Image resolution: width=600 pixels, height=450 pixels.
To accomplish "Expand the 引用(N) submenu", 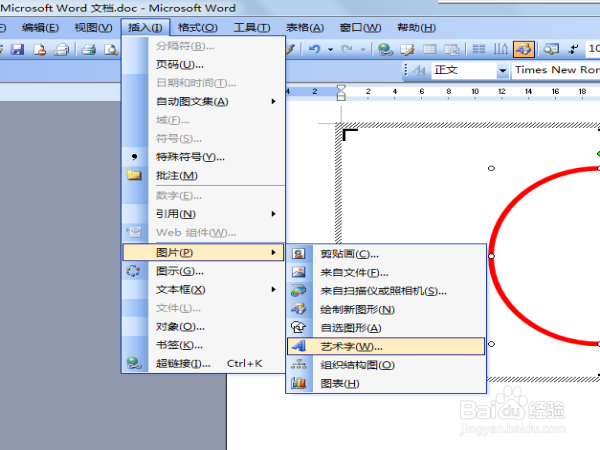I will pyautogui.click(x=204, y=214).
